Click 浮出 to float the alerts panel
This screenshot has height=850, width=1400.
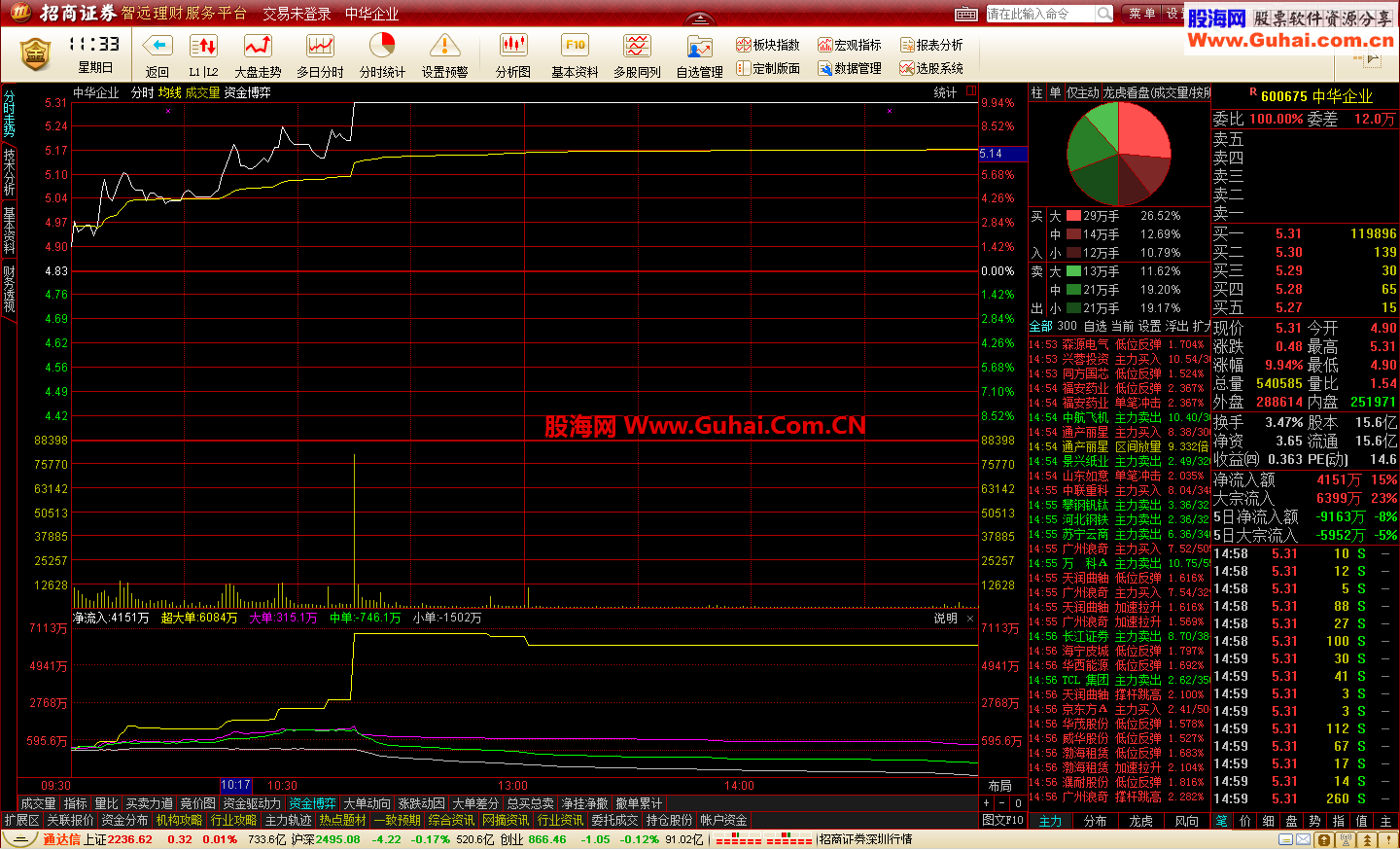[1176, 327]
